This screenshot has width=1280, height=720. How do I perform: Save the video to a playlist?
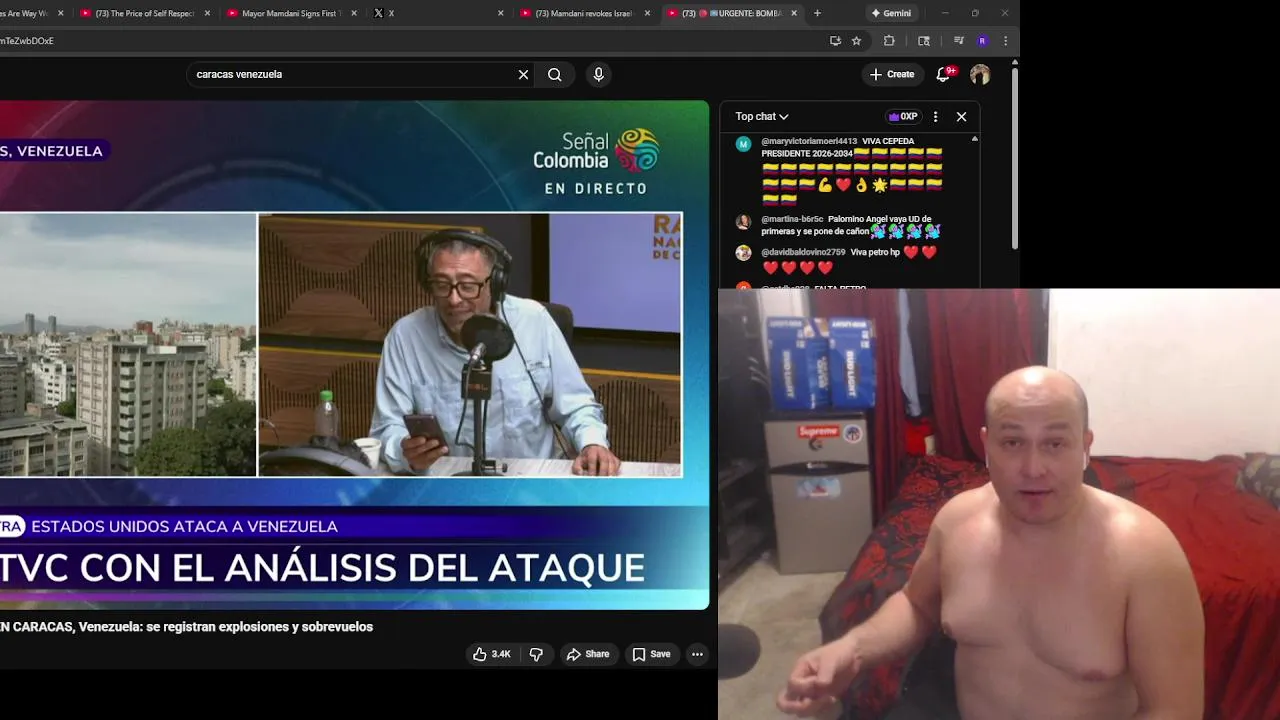(651, 654)
